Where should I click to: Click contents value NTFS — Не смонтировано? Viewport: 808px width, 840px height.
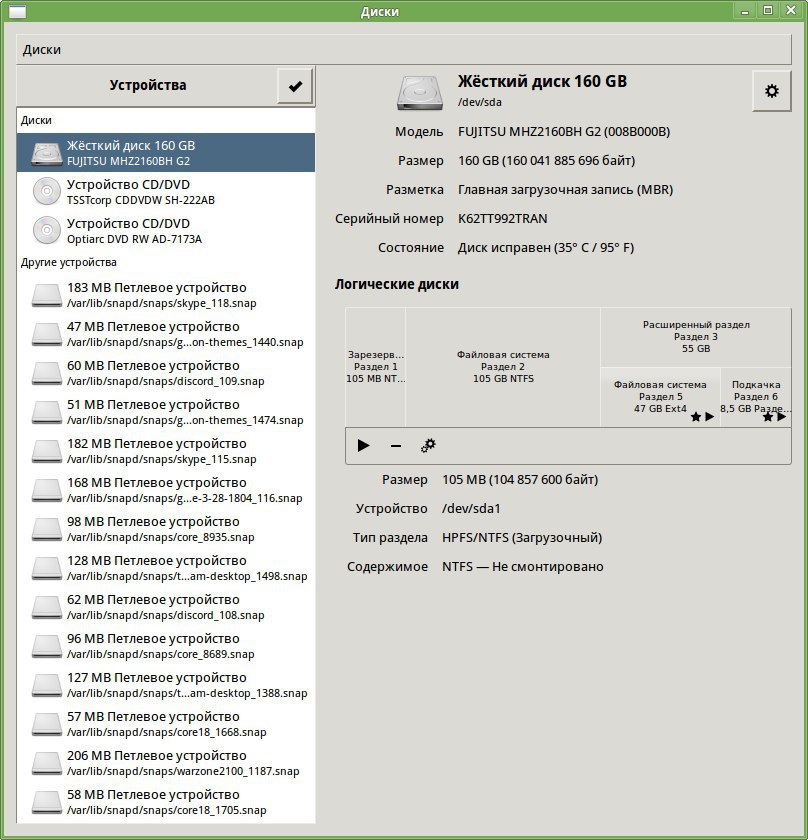(522, 566)
